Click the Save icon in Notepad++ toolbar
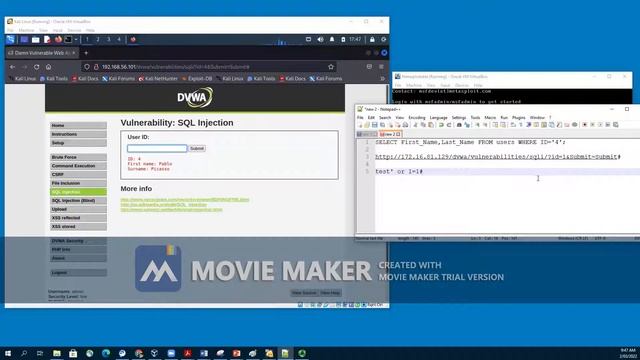Viewport: 640px width, 360px height. [375, 124]
